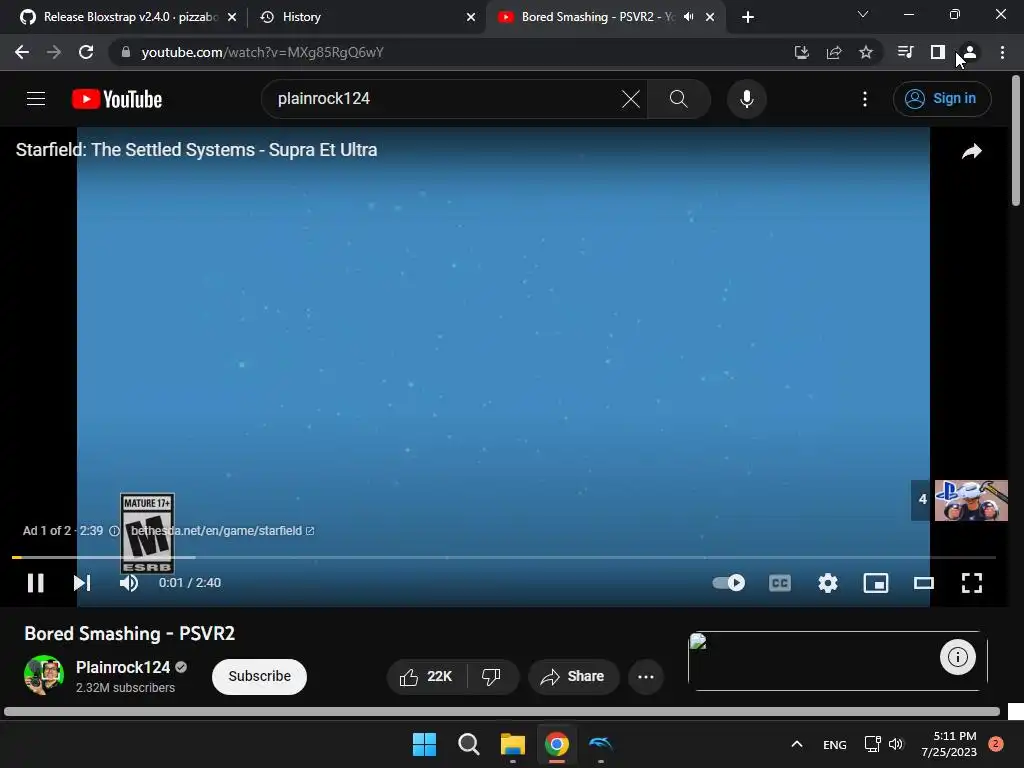
Task: Show ad info icon next to 2:39
Action: click(114, 531)
